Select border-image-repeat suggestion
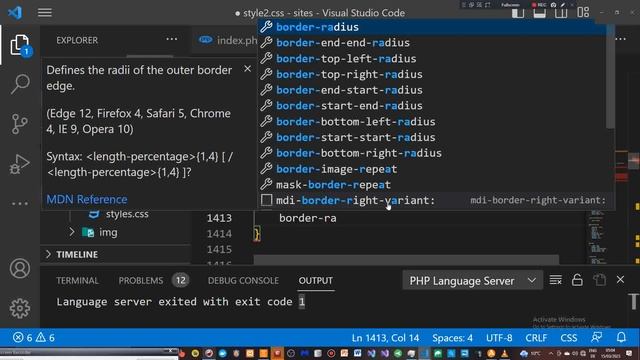The image size is (640, 360). click(432, 169)
